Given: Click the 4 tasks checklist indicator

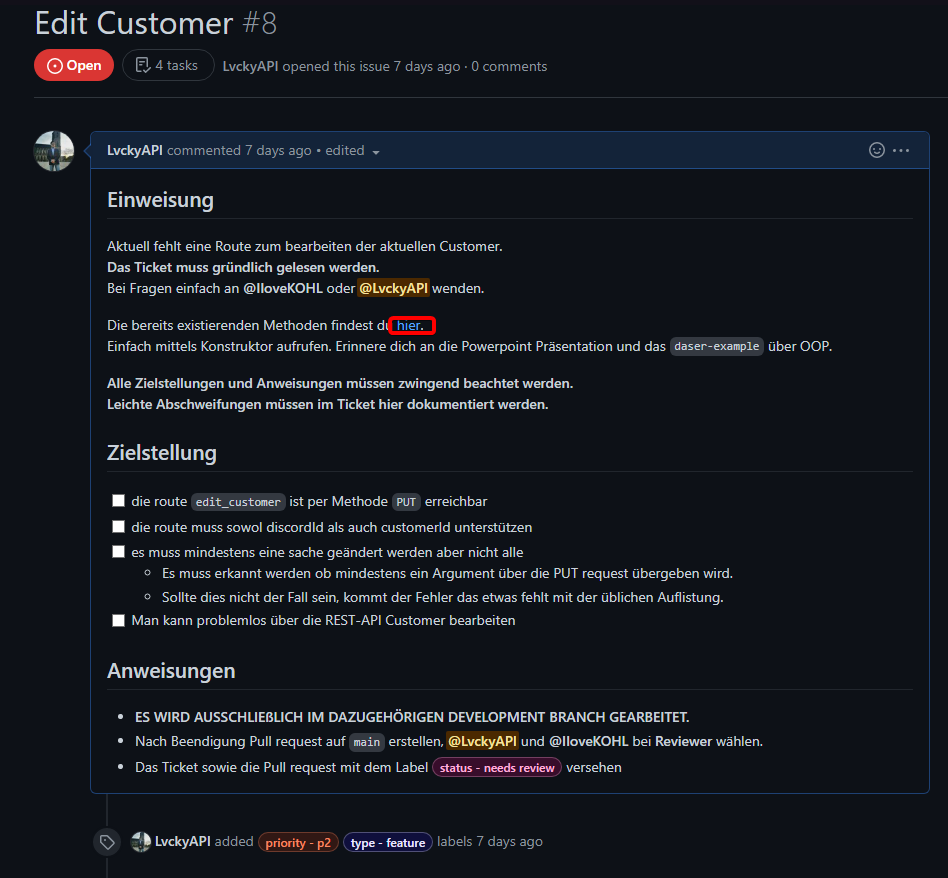Looking at the screenshot, I should 168,66.
